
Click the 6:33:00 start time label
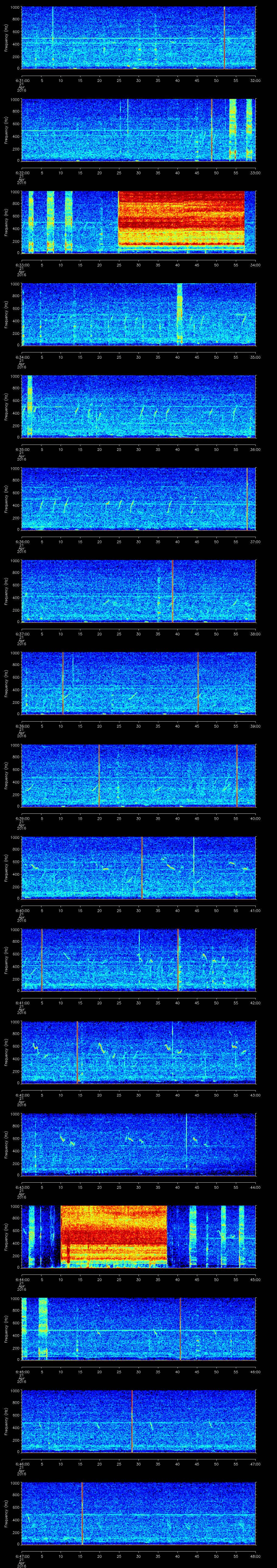click(x=22, y=265)
